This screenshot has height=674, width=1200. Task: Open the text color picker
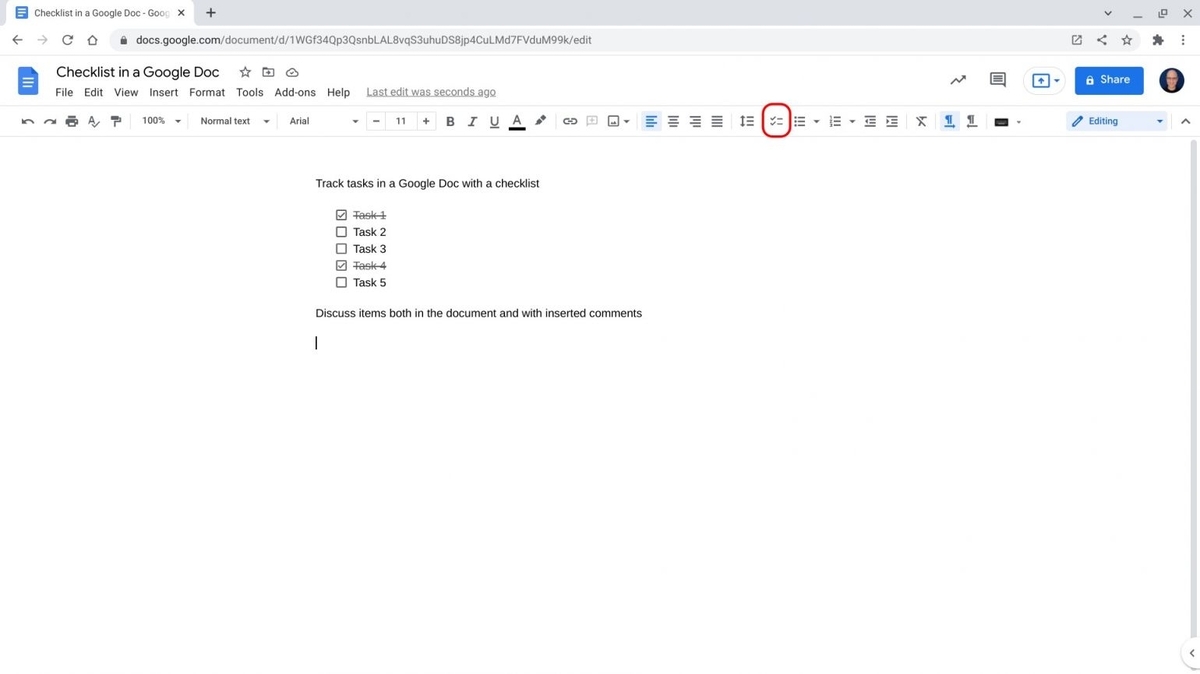[x=516, y=121]
